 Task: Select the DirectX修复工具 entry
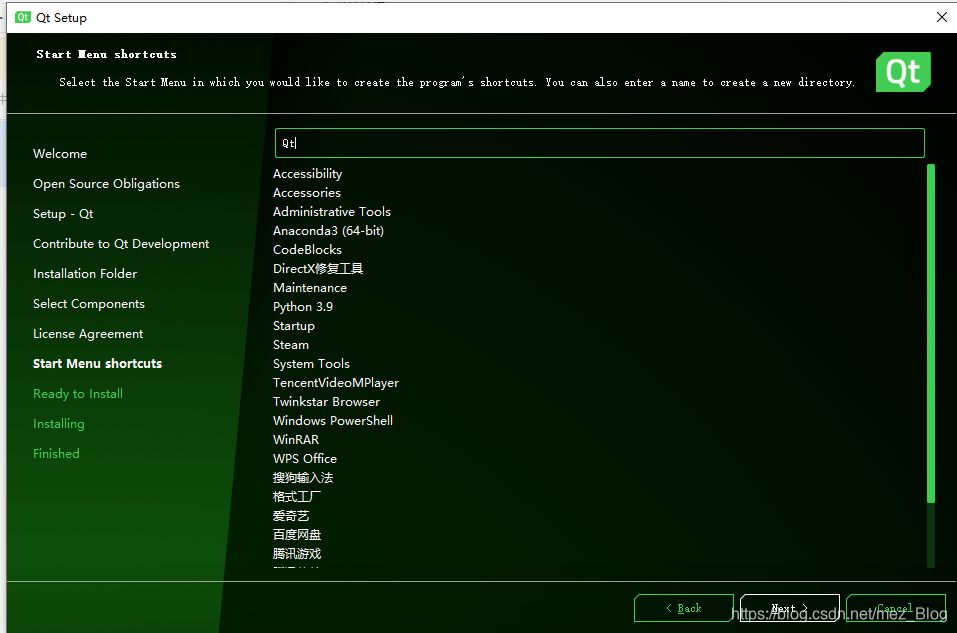318,269
